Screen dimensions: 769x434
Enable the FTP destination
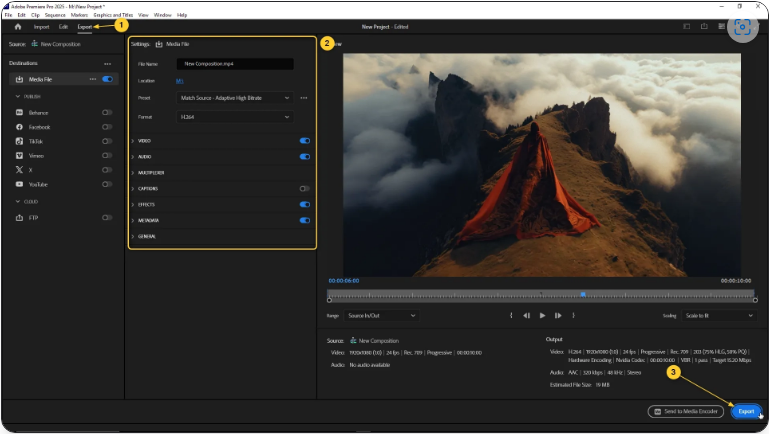click(107, 218)
